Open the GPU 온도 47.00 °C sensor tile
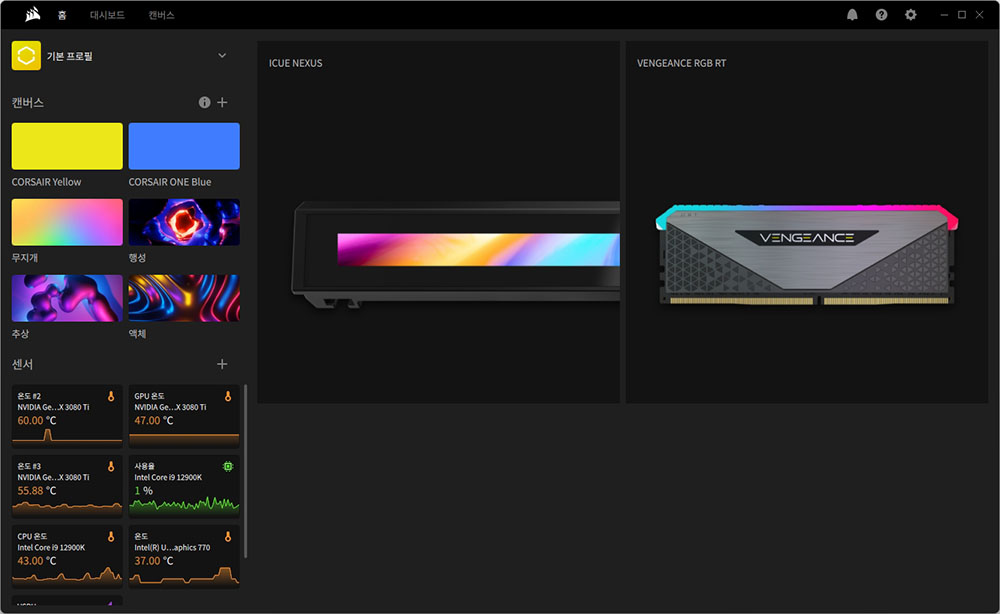Screen dimensions: 1000x614 point(184,416)
